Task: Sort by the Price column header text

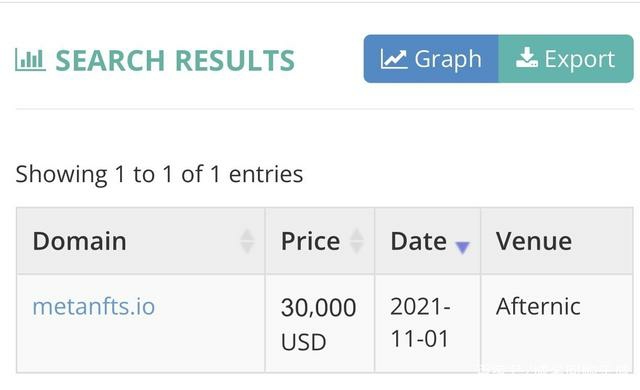Action: 311,241
